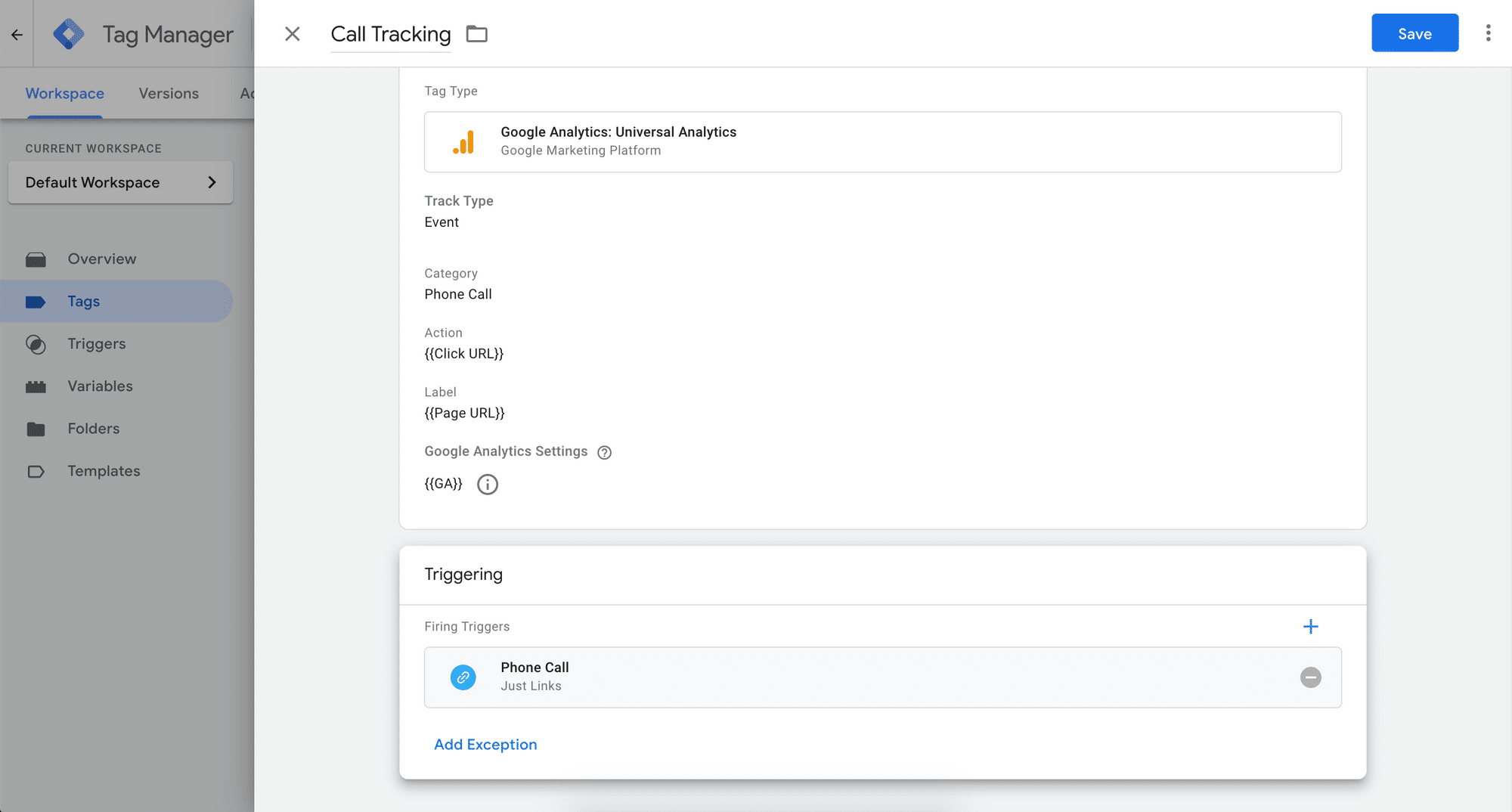Viewport: 1512px width, 812px height.
Task: Remove the Phone Call trigger with minus icon
Action: click(x=1311, y=677)
